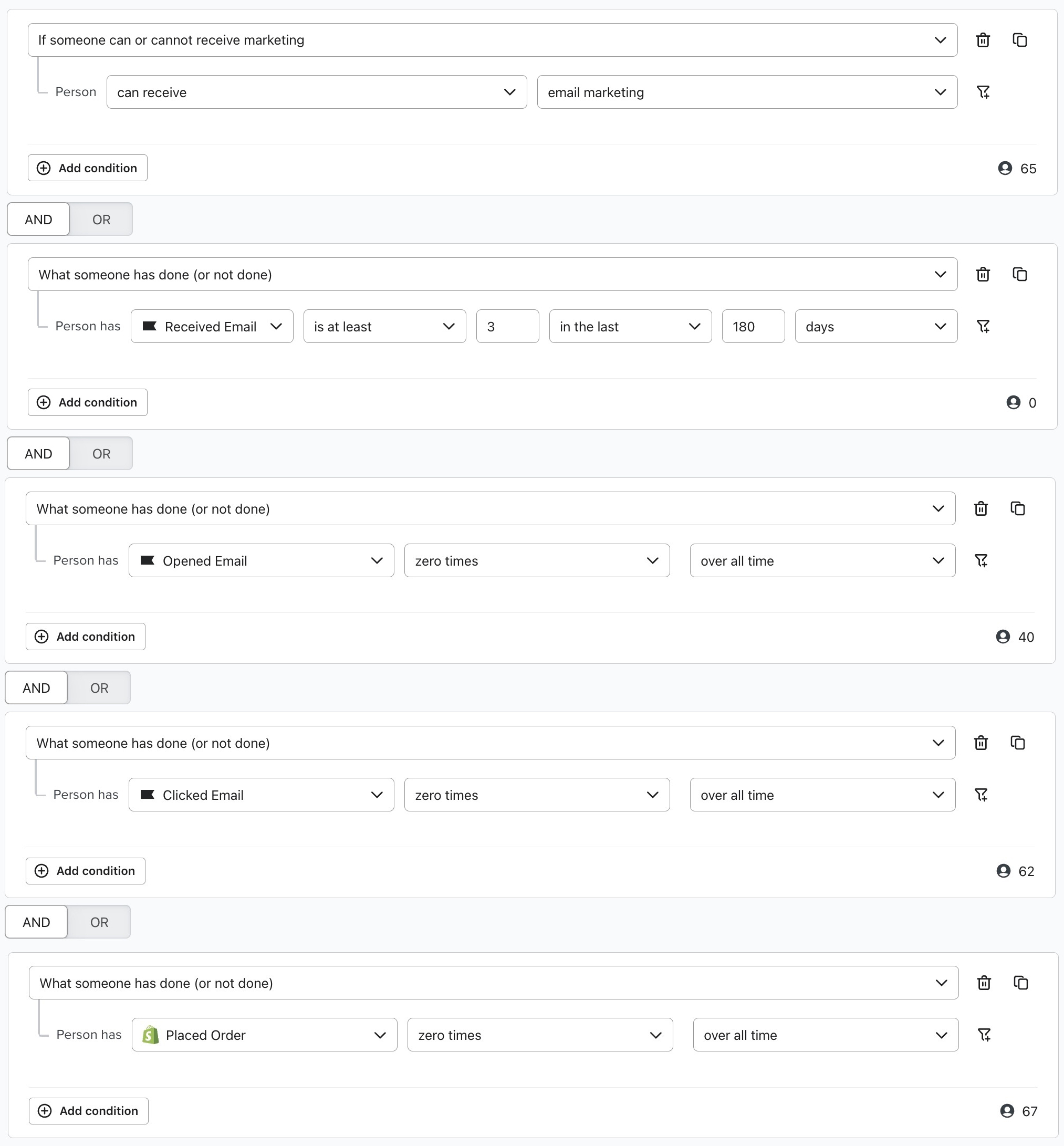1064x1146 pixels.
Task: Select the OR operator between blocks four and five
Action: click(x=99, y=922)
